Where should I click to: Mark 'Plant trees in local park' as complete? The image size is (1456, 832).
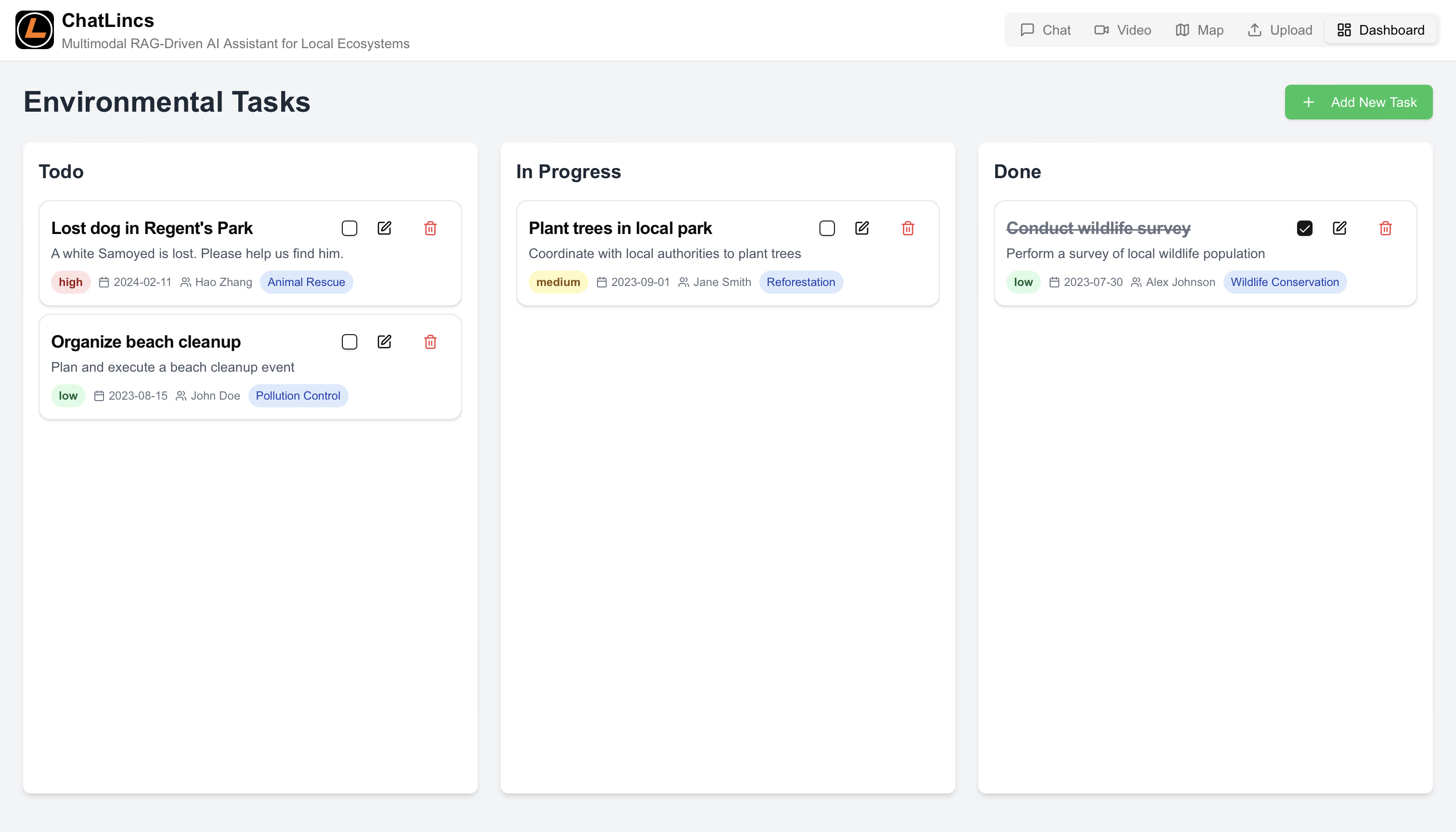[827, 228]
